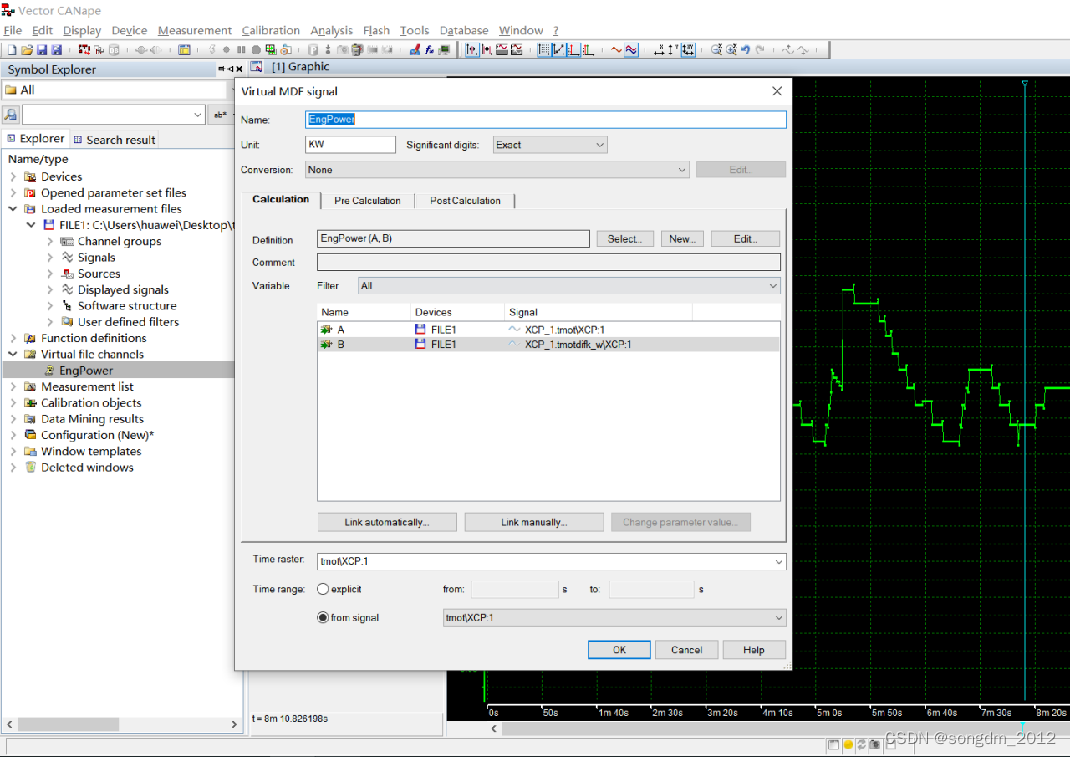Switch to the Search result tab
This screenshot has height=757, width=1071.
pos(115,139)
